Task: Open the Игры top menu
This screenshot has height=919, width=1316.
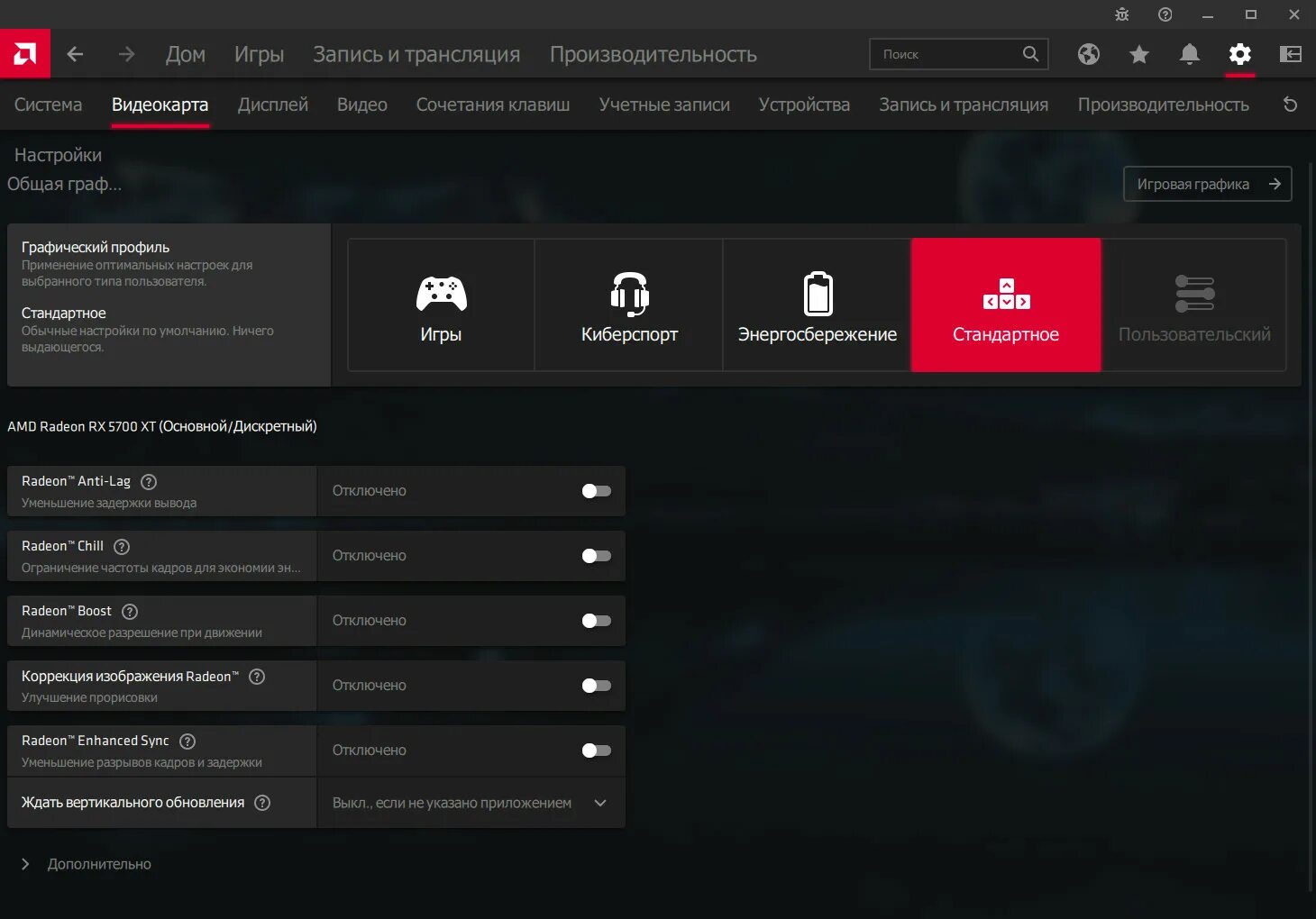Action: (x=259, y=54)
